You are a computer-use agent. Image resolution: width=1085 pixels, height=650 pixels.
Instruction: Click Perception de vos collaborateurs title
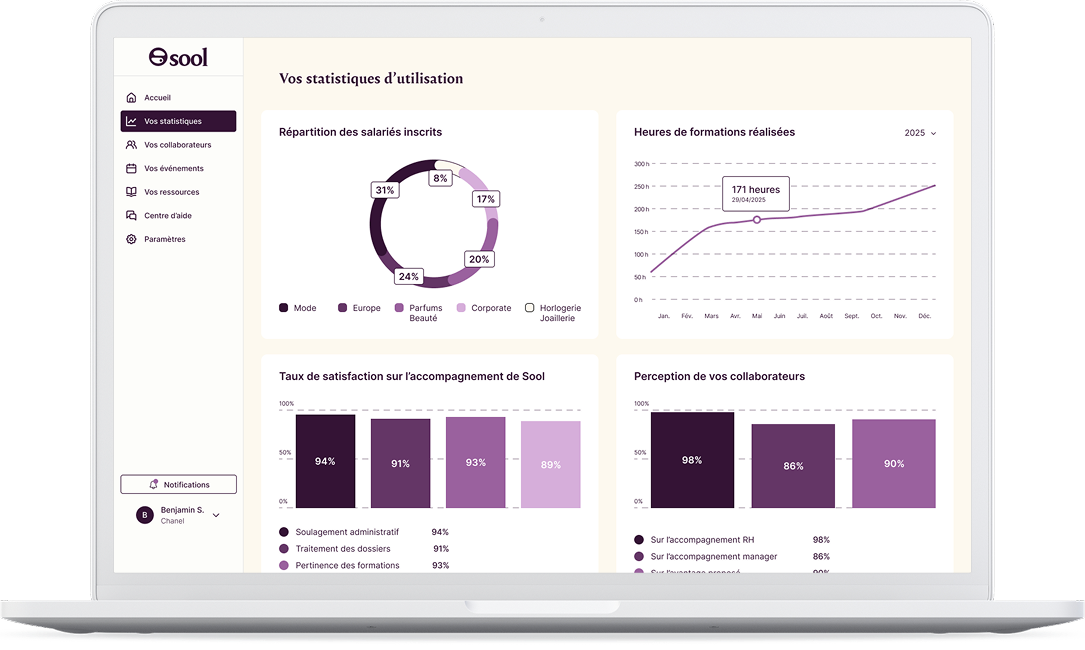point(720,377)
